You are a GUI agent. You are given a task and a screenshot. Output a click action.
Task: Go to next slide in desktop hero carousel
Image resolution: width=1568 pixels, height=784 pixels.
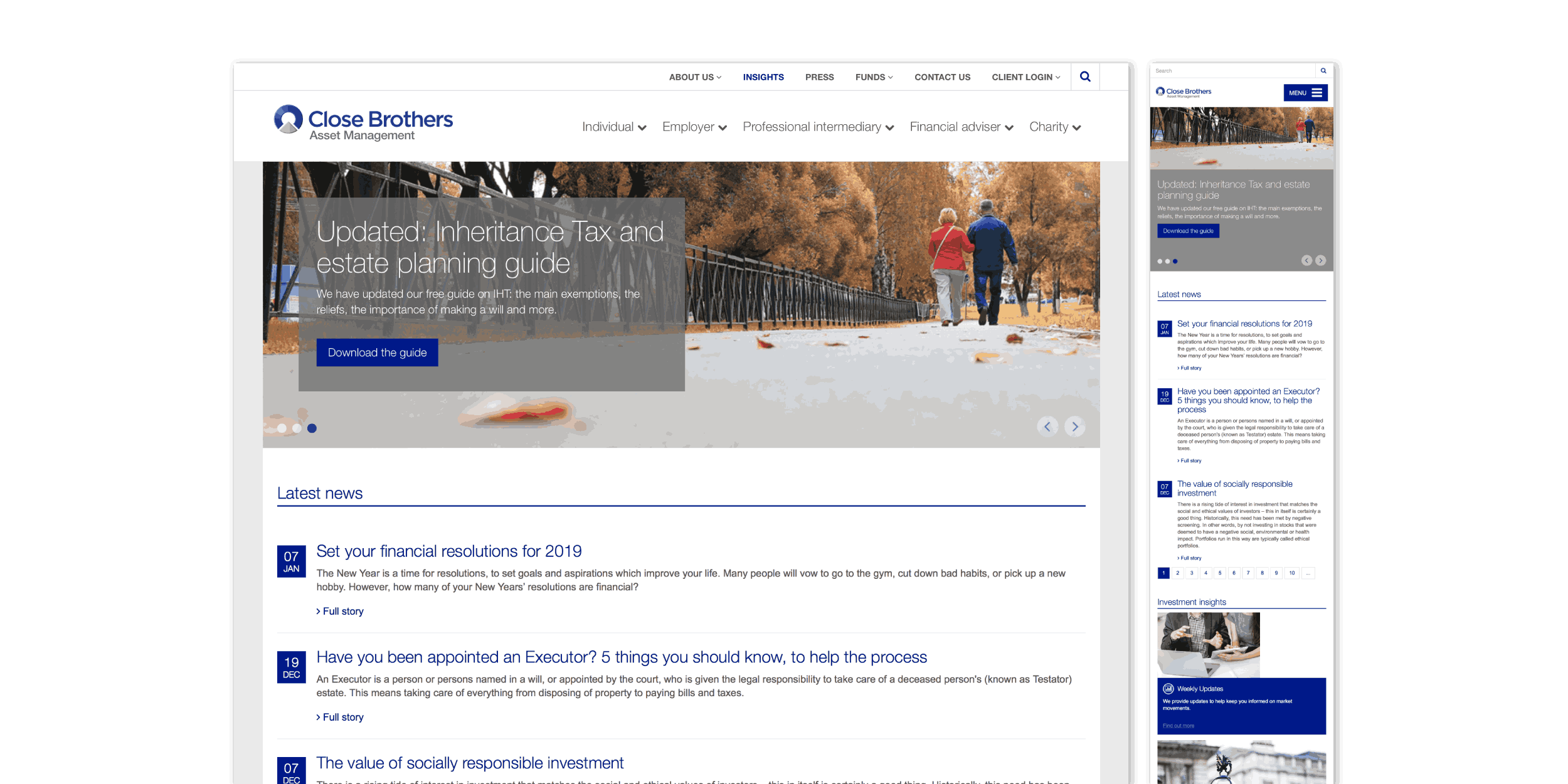(x=1075, y=426)
